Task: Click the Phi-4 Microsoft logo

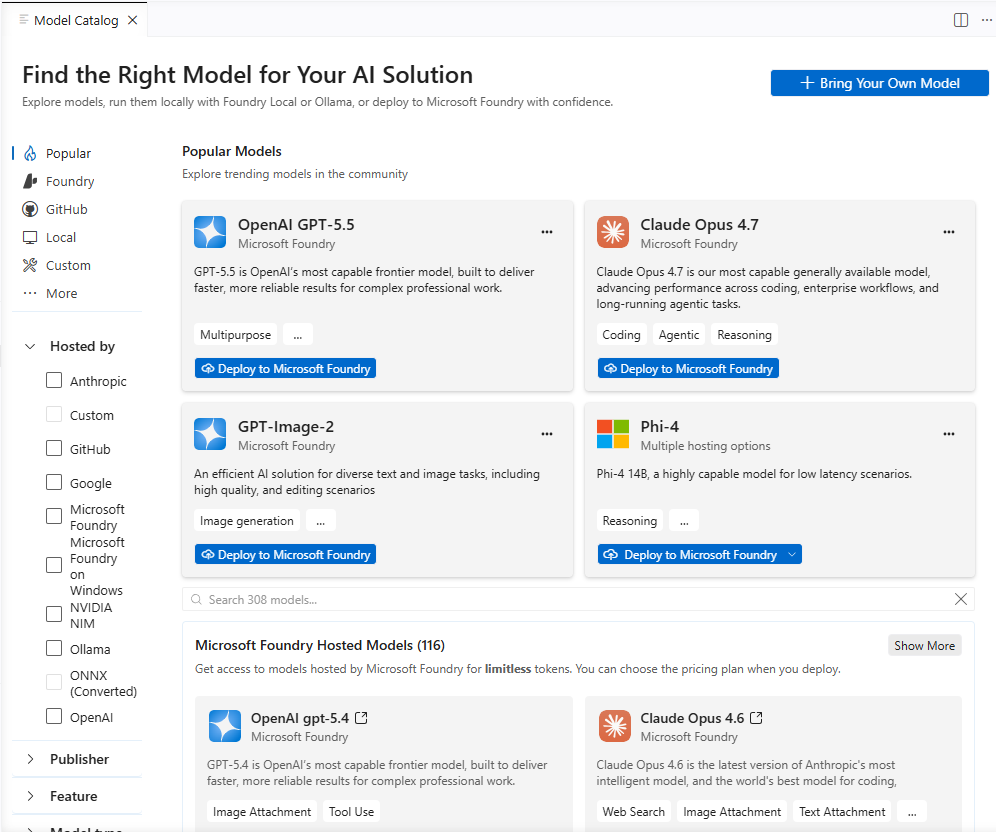Action: coord(612,434)
